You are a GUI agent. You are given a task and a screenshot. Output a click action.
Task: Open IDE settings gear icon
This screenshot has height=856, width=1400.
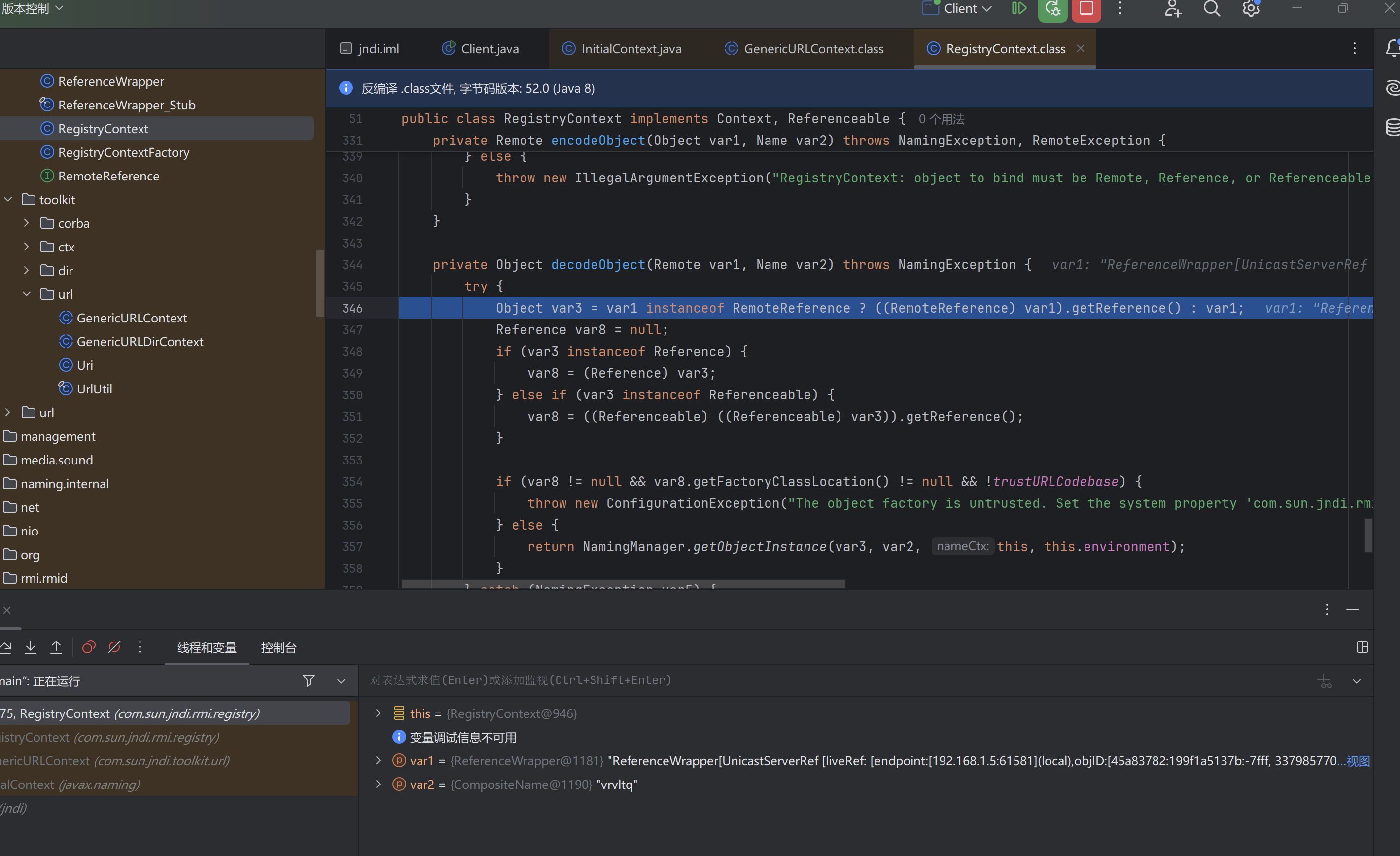[1251, 8]
